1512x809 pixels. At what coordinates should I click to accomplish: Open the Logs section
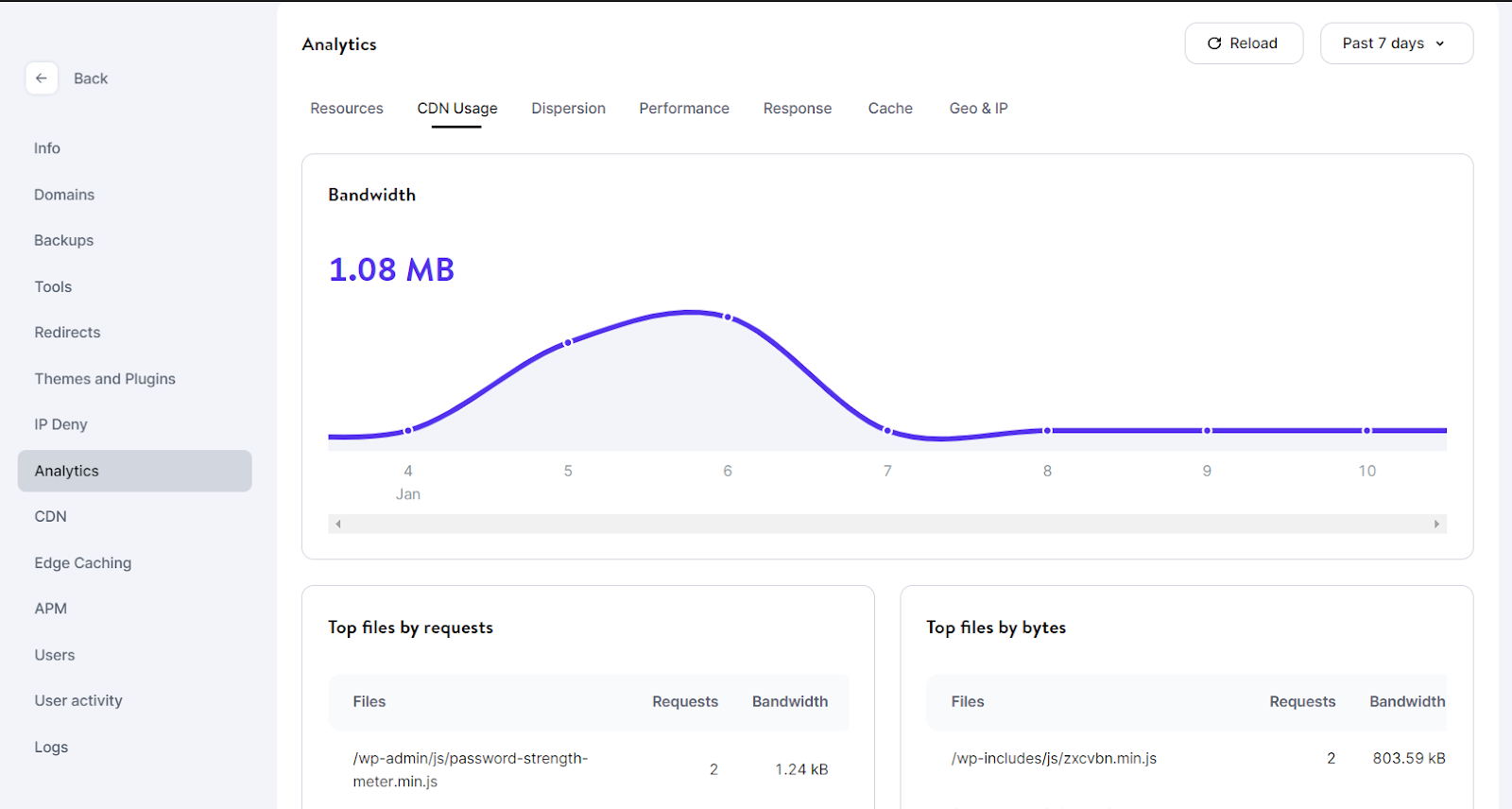[x=51, y=747]
